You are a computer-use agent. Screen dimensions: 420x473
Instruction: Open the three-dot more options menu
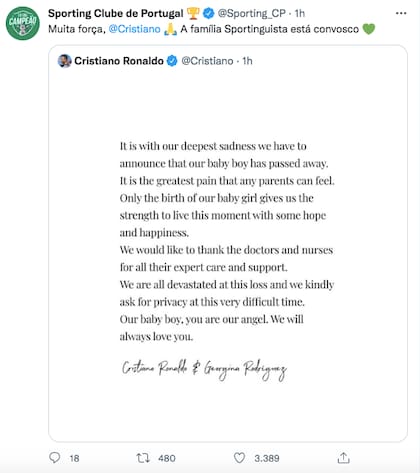point(401,13)
